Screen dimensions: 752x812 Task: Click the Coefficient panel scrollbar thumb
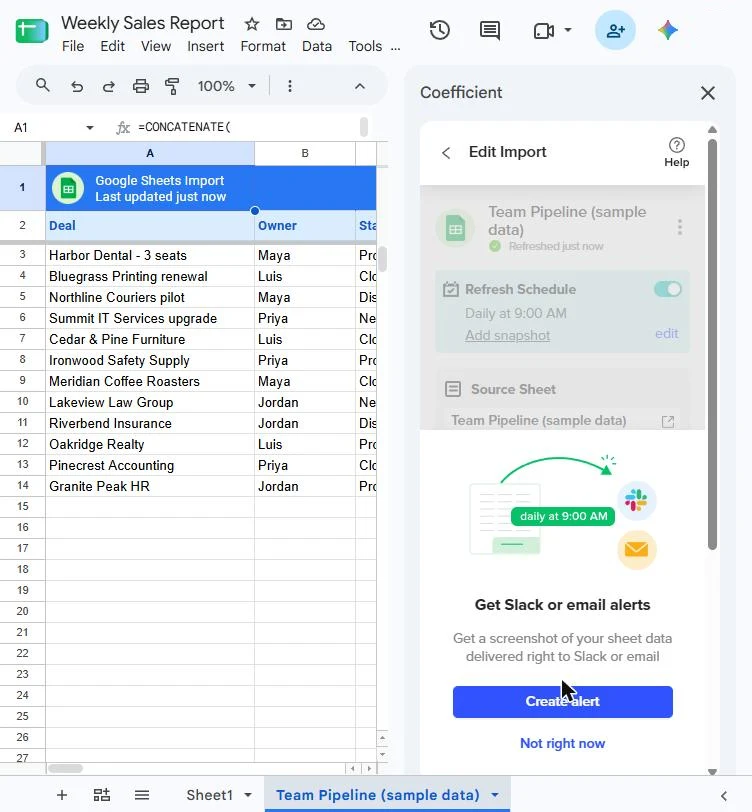coord(713,344)
